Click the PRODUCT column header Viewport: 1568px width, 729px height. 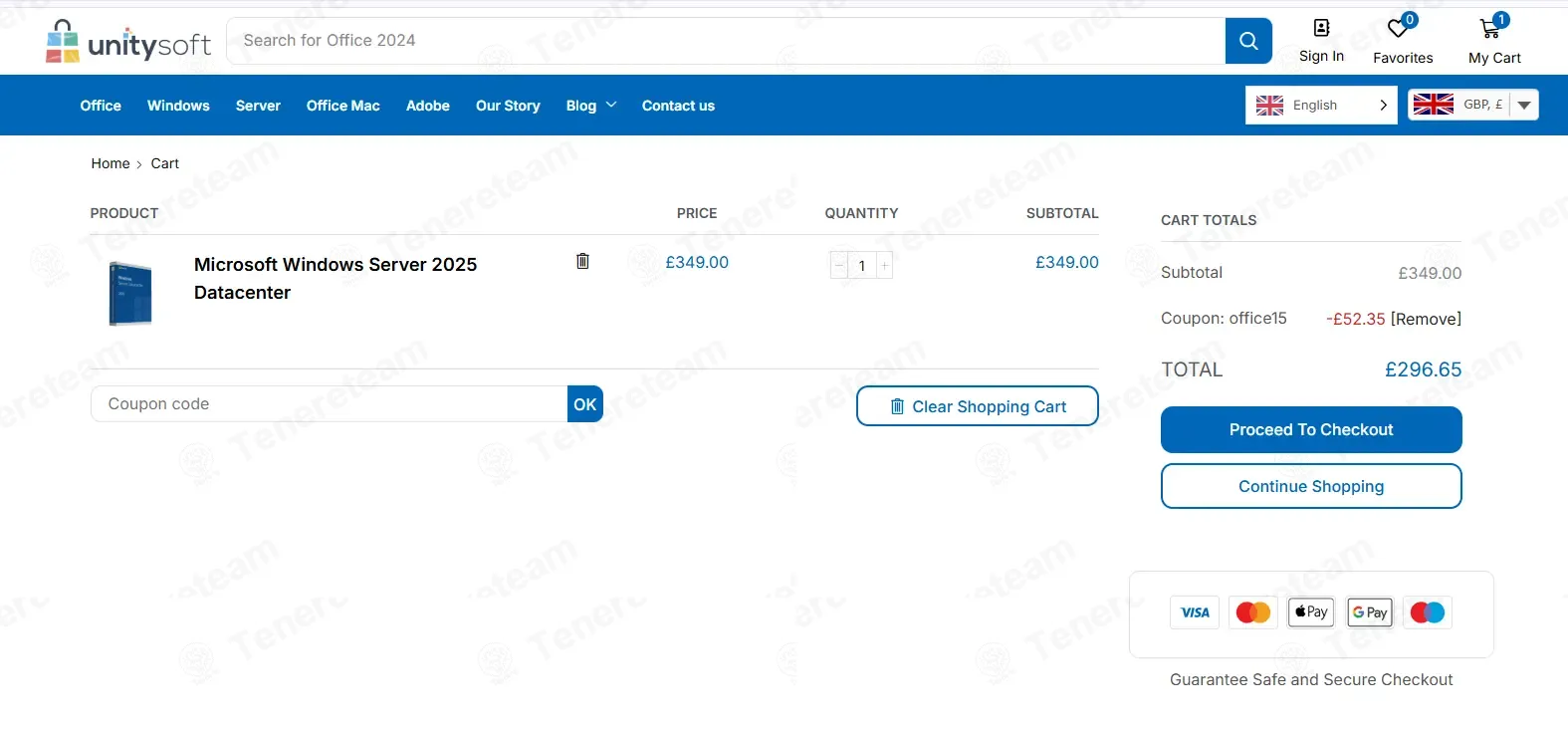124,213
